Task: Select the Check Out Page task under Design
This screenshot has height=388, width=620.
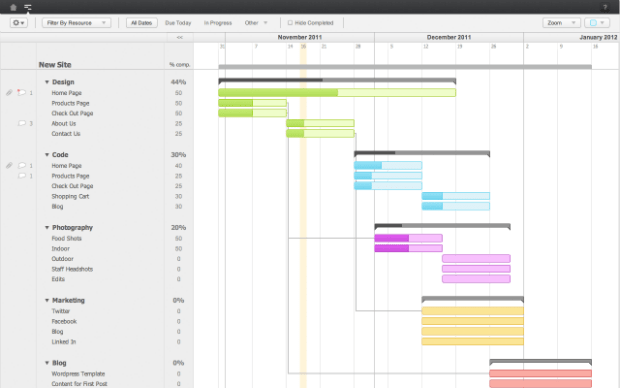Action: [x=72, y=113]
